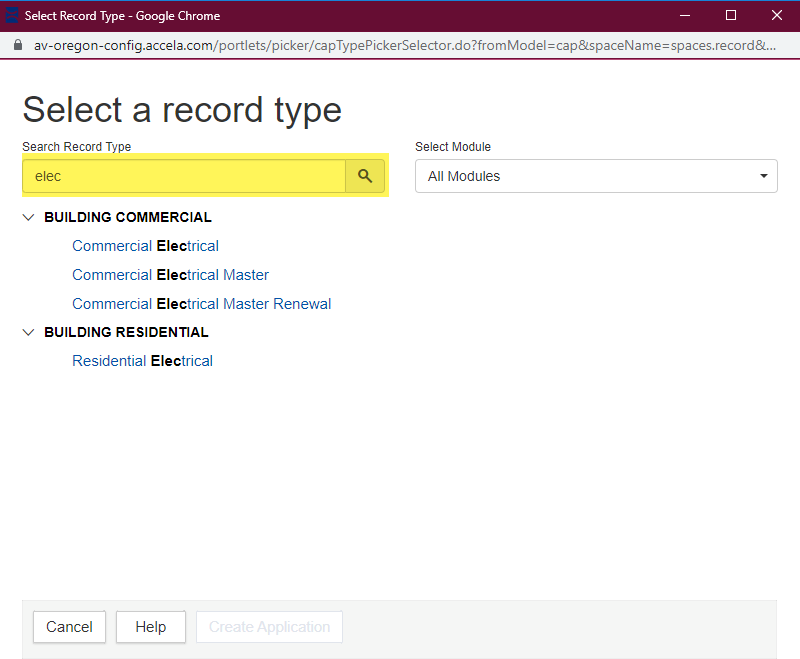Pick Commercial Electrical Master Renewal

pos(201,304)
